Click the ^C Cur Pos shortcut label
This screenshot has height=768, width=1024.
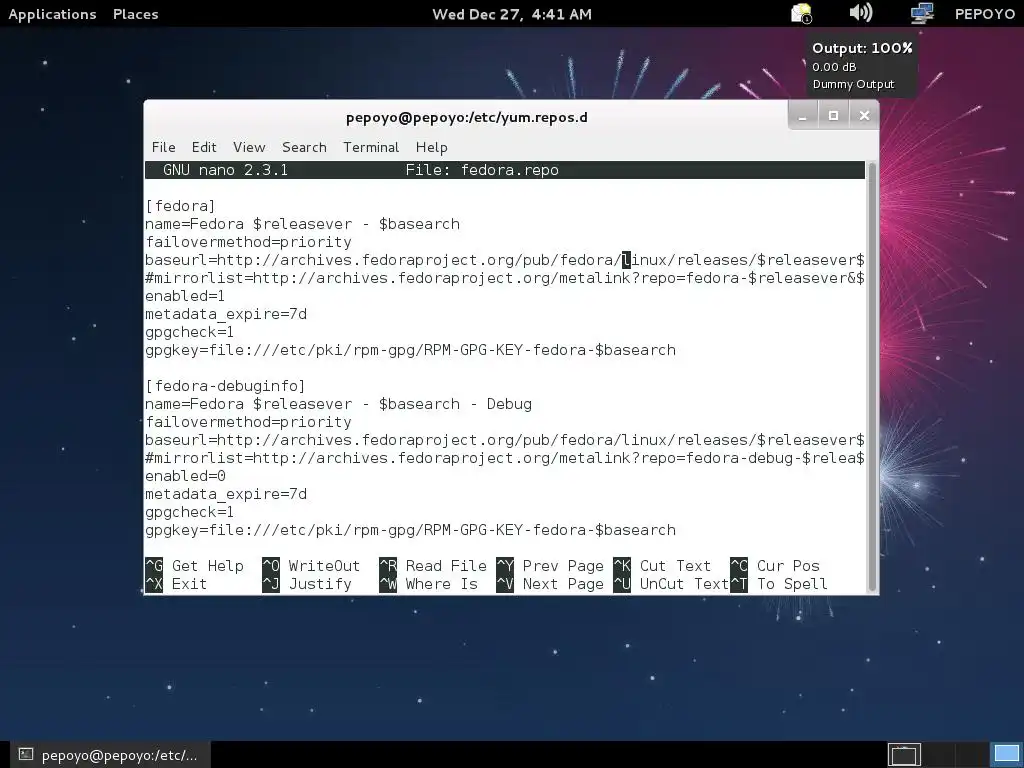point(775,566)
